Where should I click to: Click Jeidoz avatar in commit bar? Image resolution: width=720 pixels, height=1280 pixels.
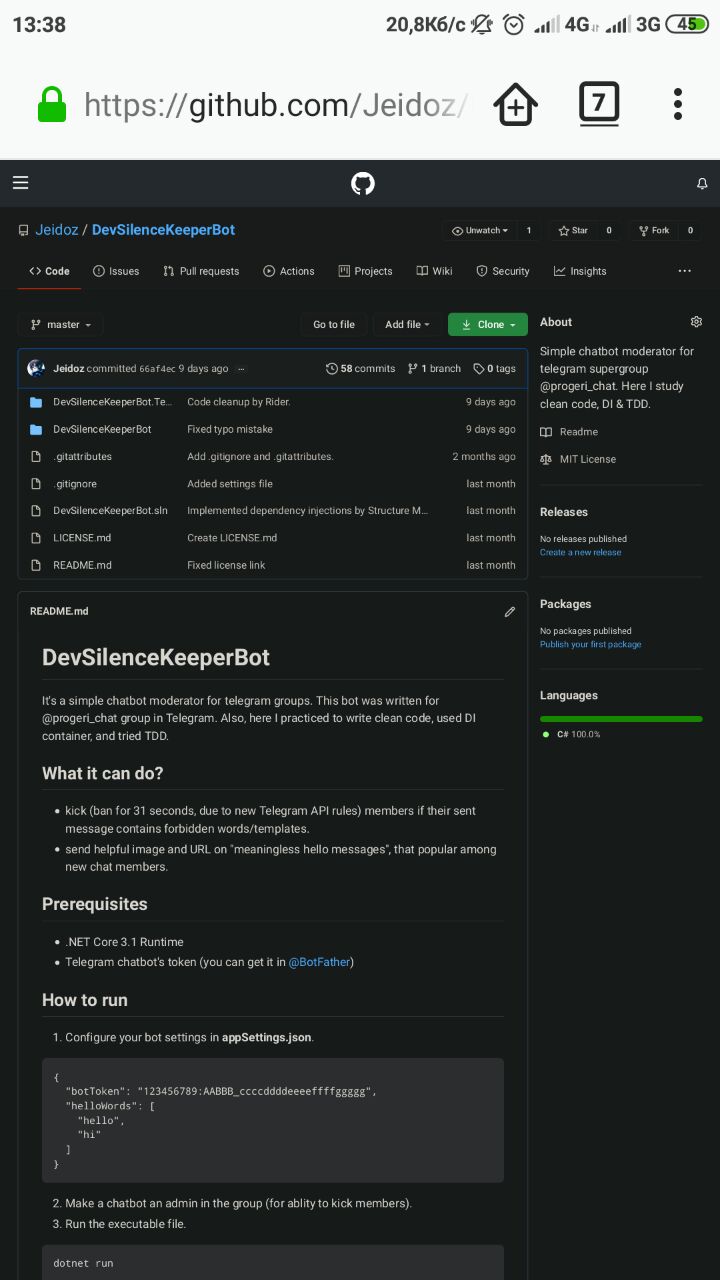[36, 368]
